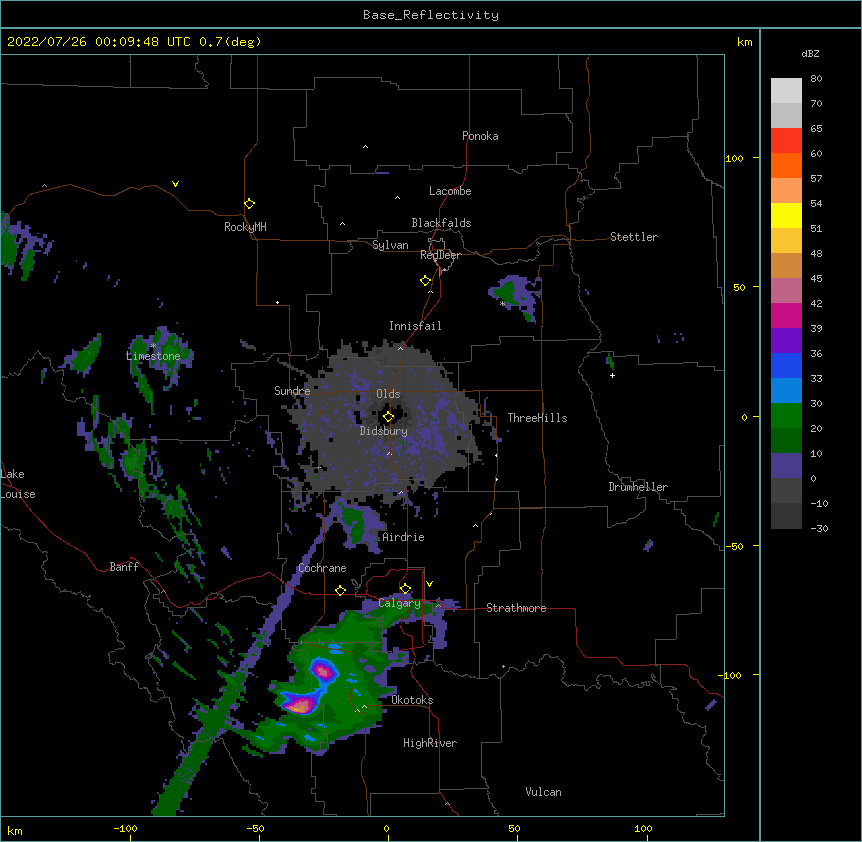The image size is (862, 842).
Task: Click the Sundre city label
Action: (x=292, y=391)
